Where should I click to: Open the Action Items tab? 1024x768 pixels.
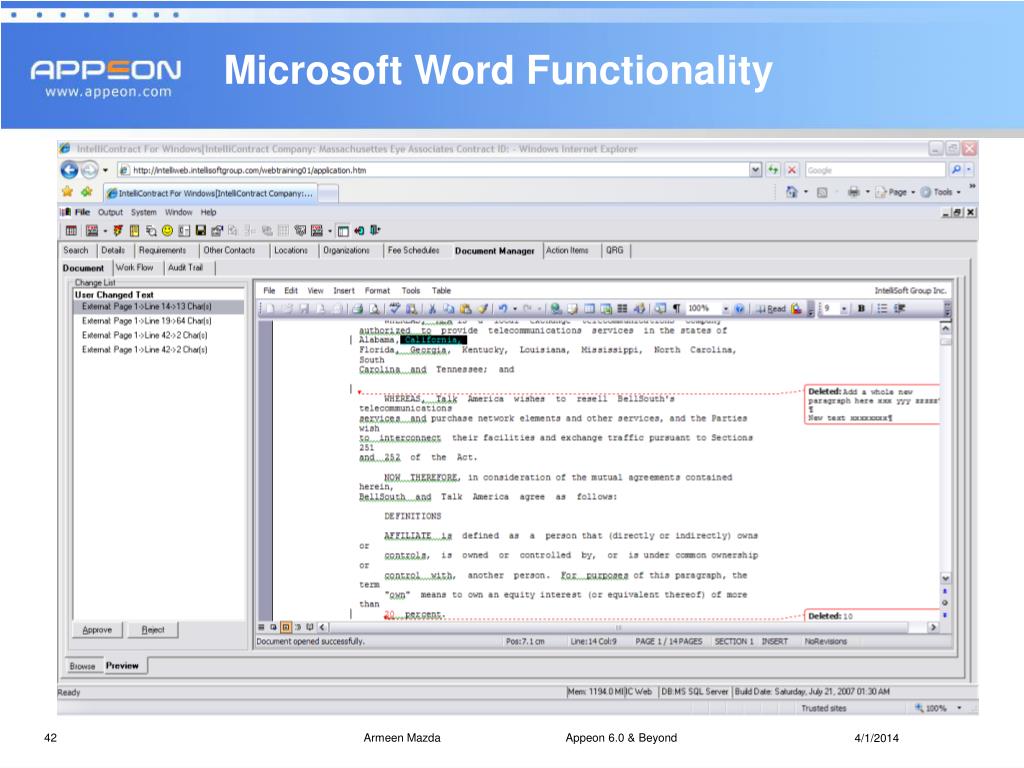567,250
